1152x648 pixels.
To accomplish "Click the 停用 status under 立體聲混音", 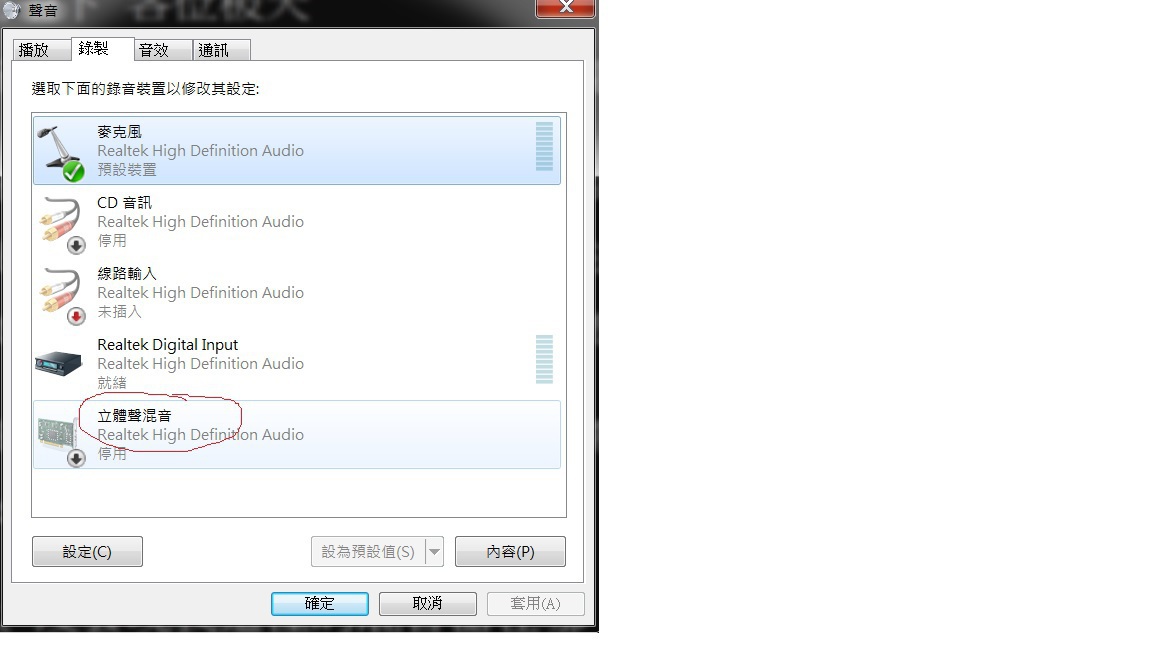I will [x=112, y=454].
